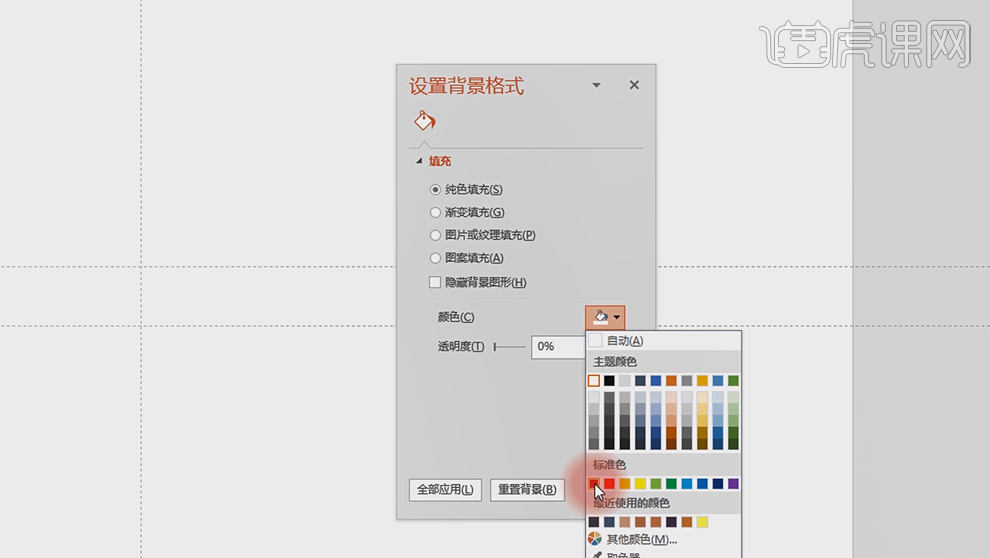Choose the 渐变填充 fill option
The width and height of the screenshot is (990, 558).
(x=435, y=212)
